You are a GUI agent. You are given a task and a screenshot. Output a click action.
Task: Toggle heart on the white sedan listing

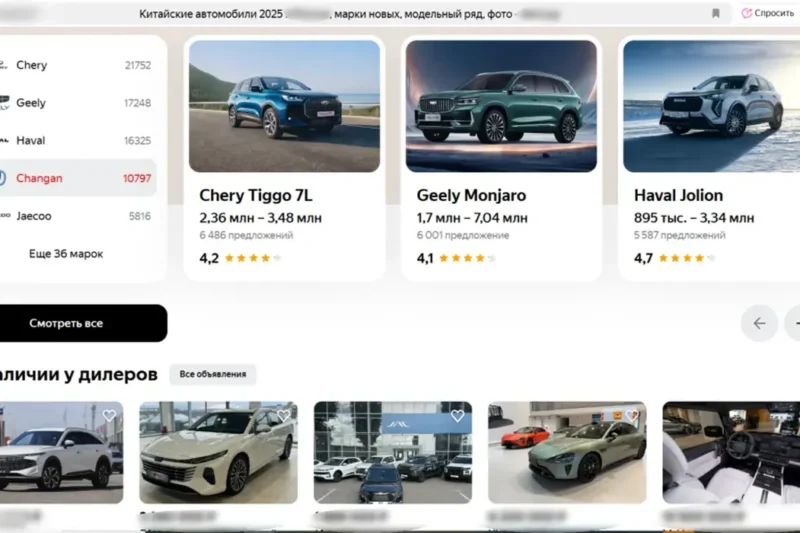(x=283, y=415)
